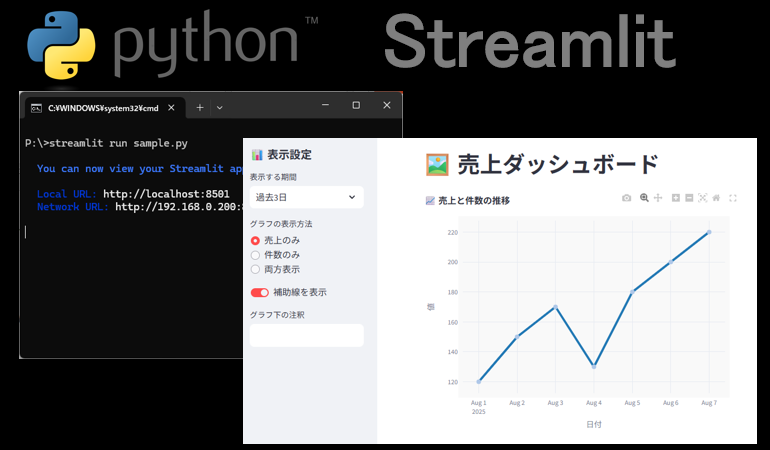The width and height of the screenshot is (770, 450).
Task: Download the plot as PNG with camera icon
Action: (x=626, y=198)
